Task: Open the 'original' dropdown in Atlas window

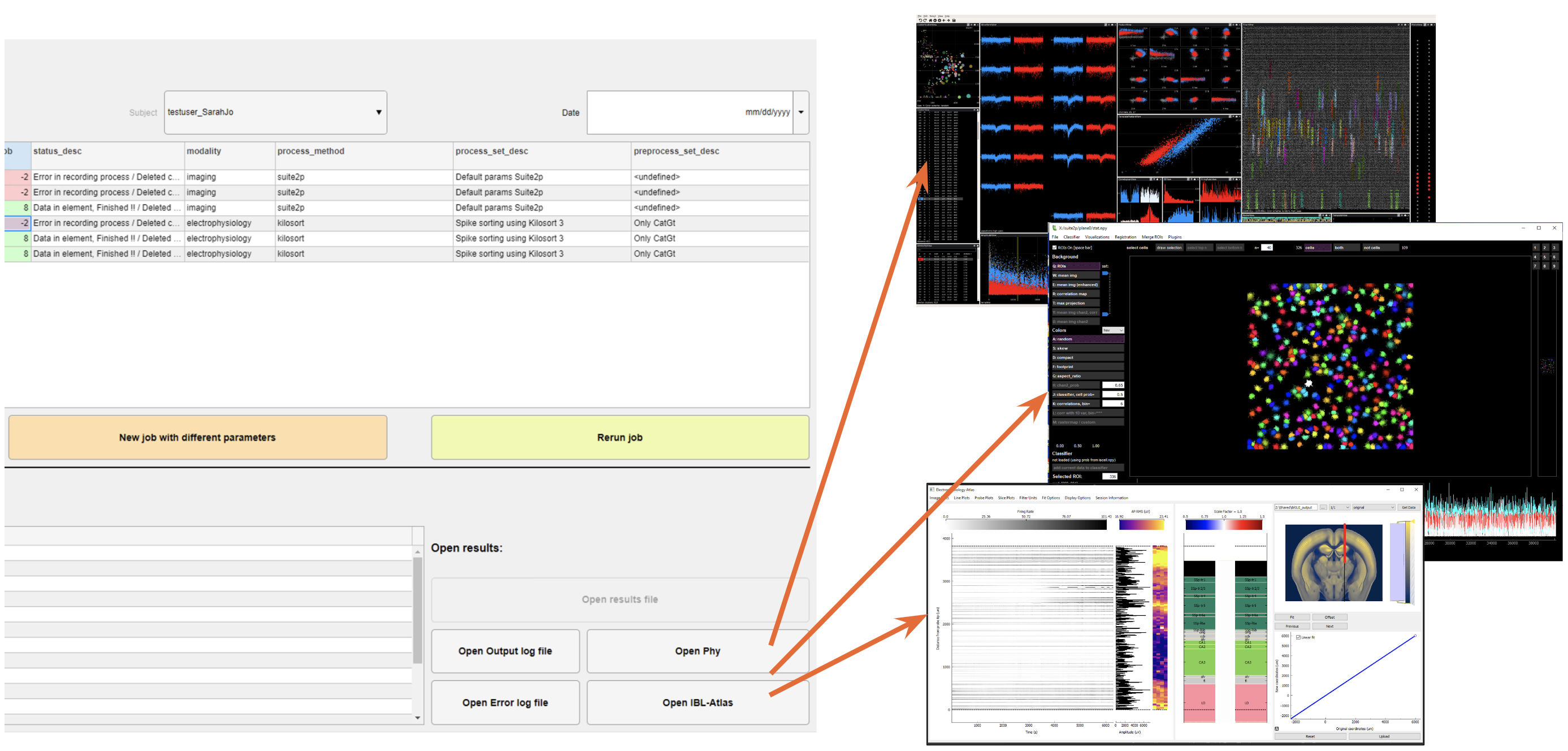Action: tap(1374, 507)
